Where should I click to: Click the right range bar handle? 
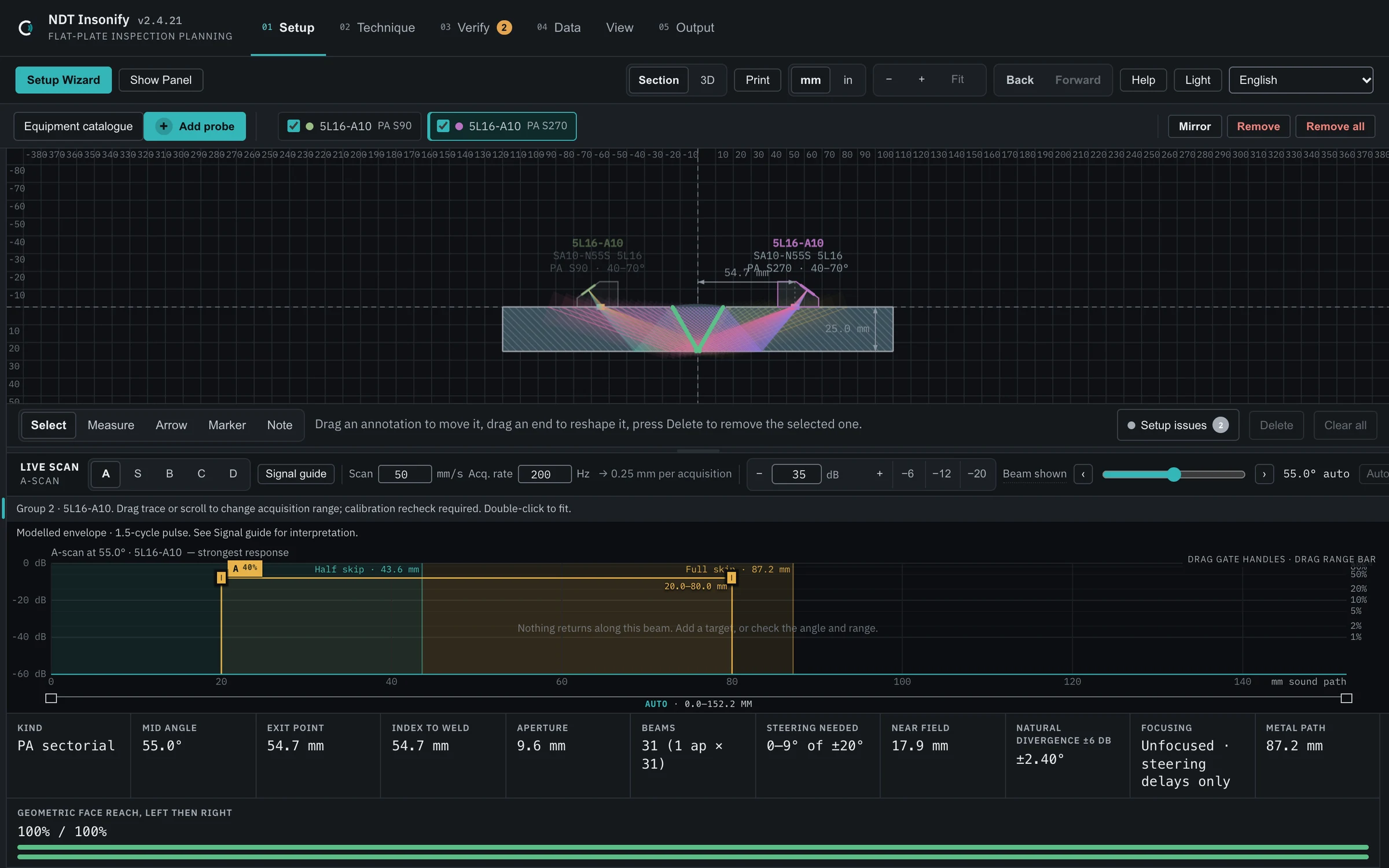pyautogui.click(x=1346, y=698)
